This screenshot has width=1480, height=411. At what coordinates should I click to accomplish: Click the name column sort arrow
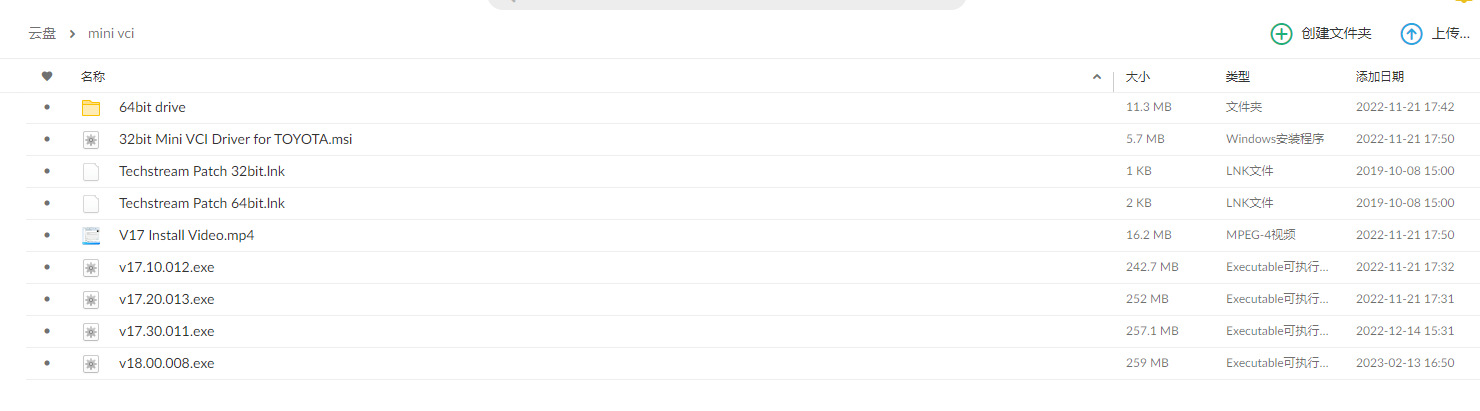pyautogui.click(x=1097, y=77)
